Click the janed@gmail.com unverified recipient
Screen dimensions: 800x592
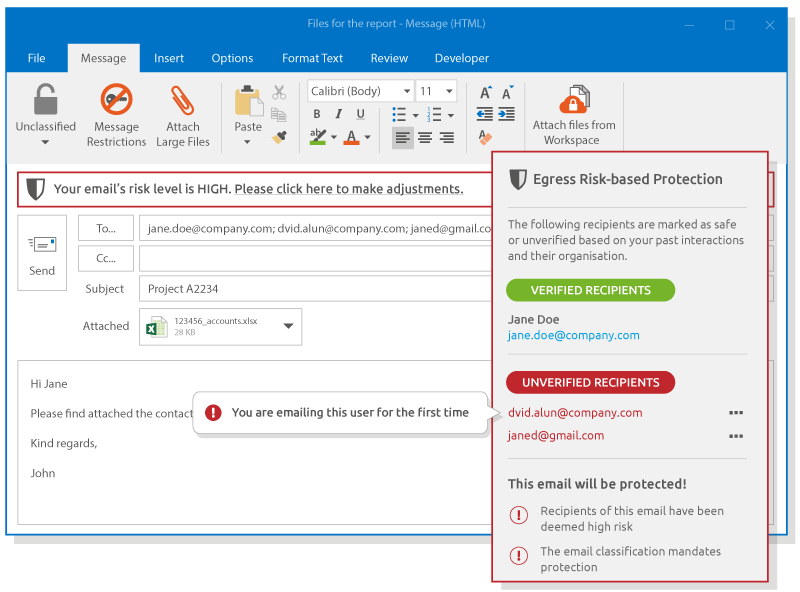(x=556, y=435)
